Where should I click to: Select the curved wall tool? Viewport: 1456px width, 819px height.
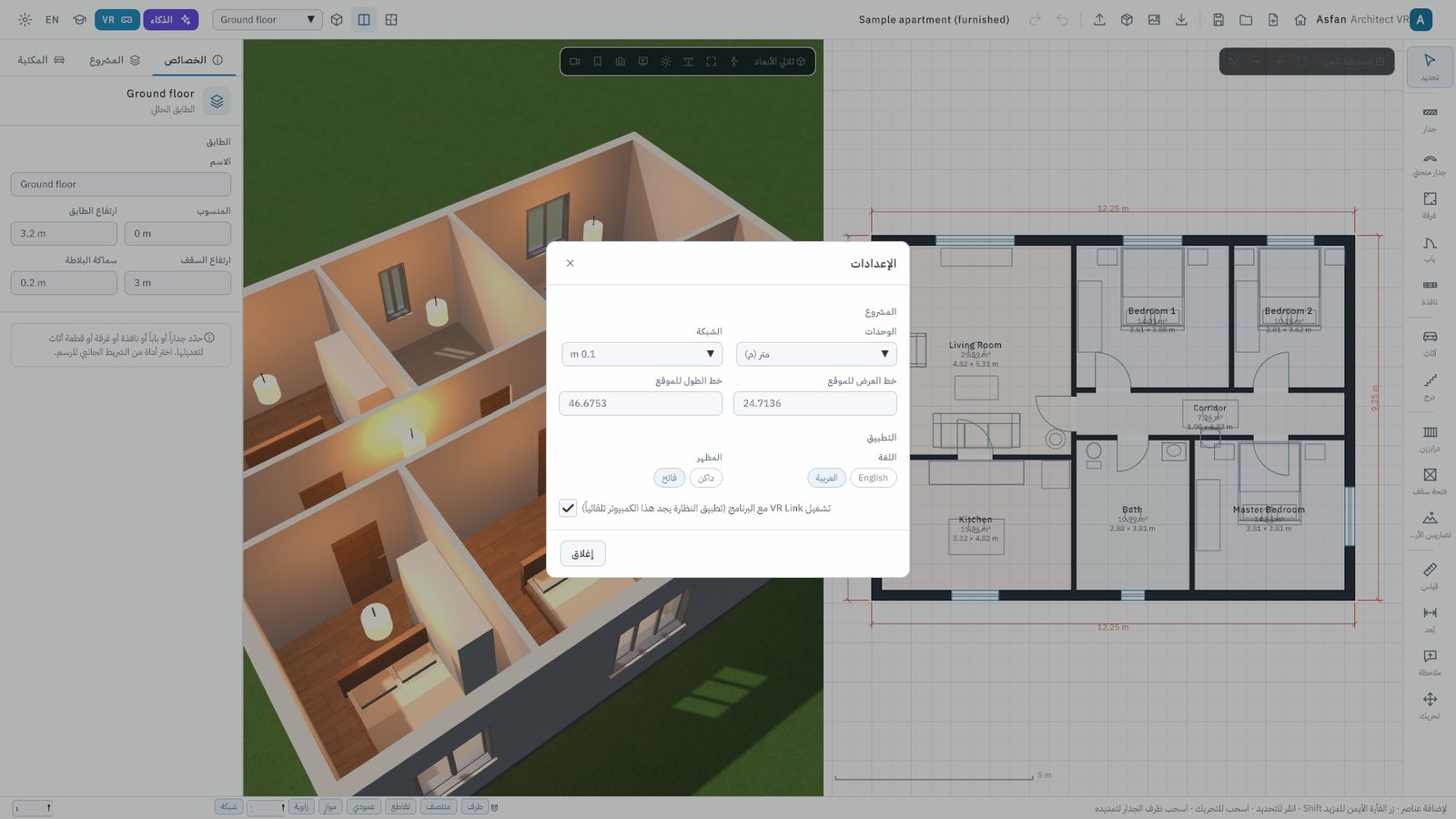pyautogui.click(x=1430, y=163)
